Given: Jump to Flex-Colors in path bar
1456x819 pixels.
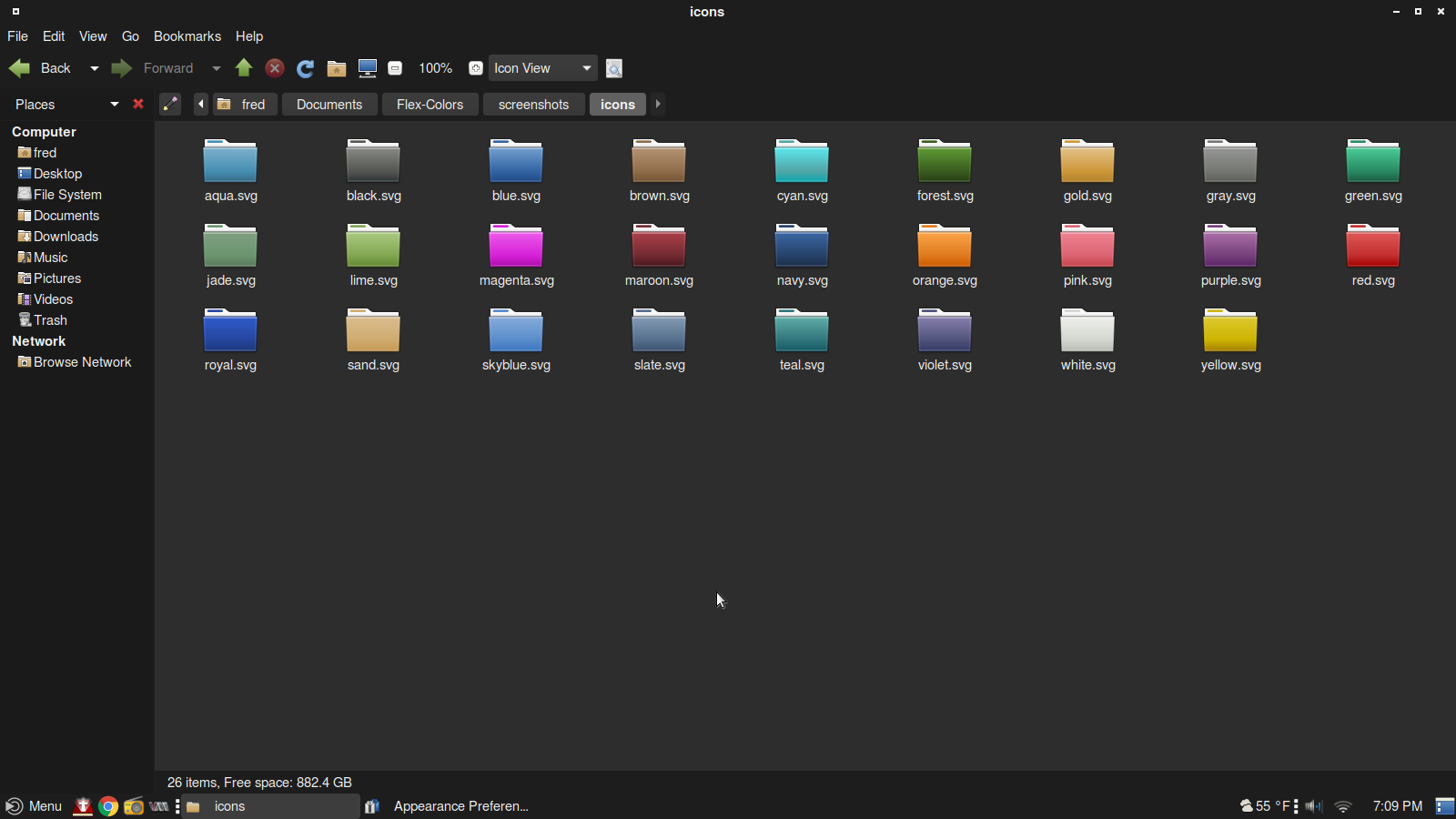Looking at the screenshot, I should (x=430, y=105).
